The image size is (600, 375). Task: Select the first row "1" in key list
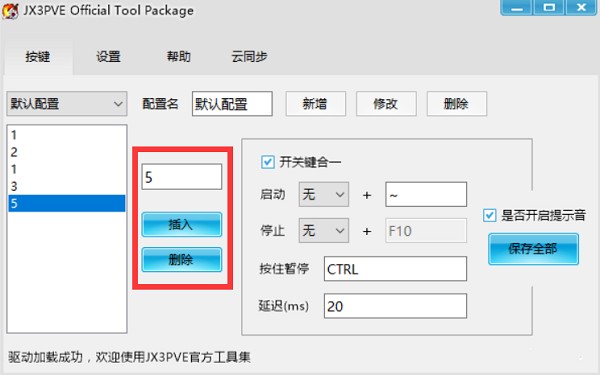click(x=67, y=135)
